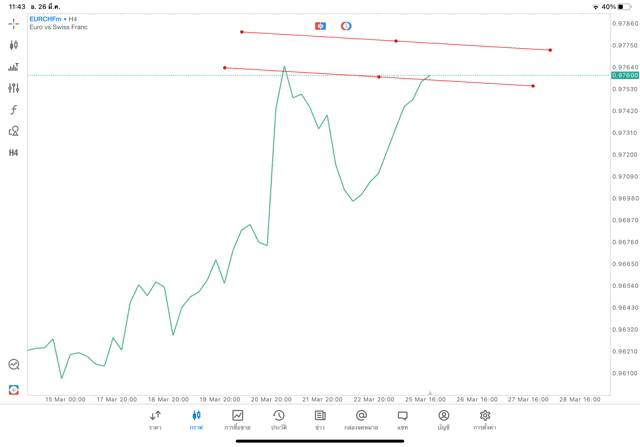
Task: Switch to the Quotes (ราคา) tab
Action: tap(155, 420)
